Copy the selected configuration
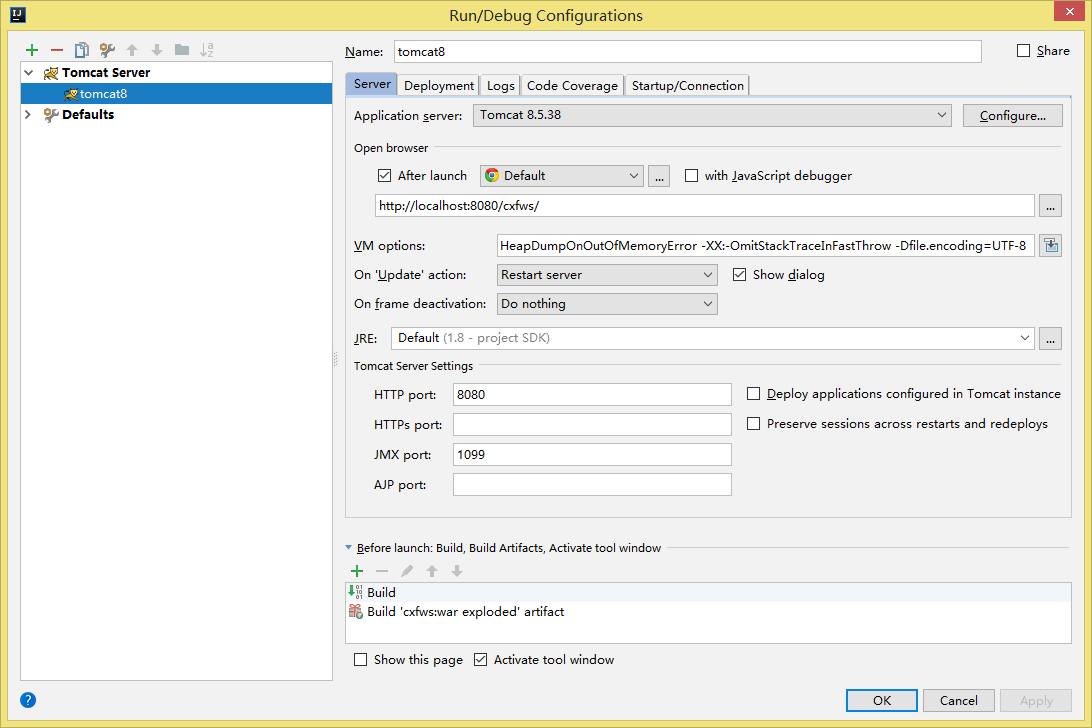Viewport: 1092px width, 728px height. (x=82, y=50)
